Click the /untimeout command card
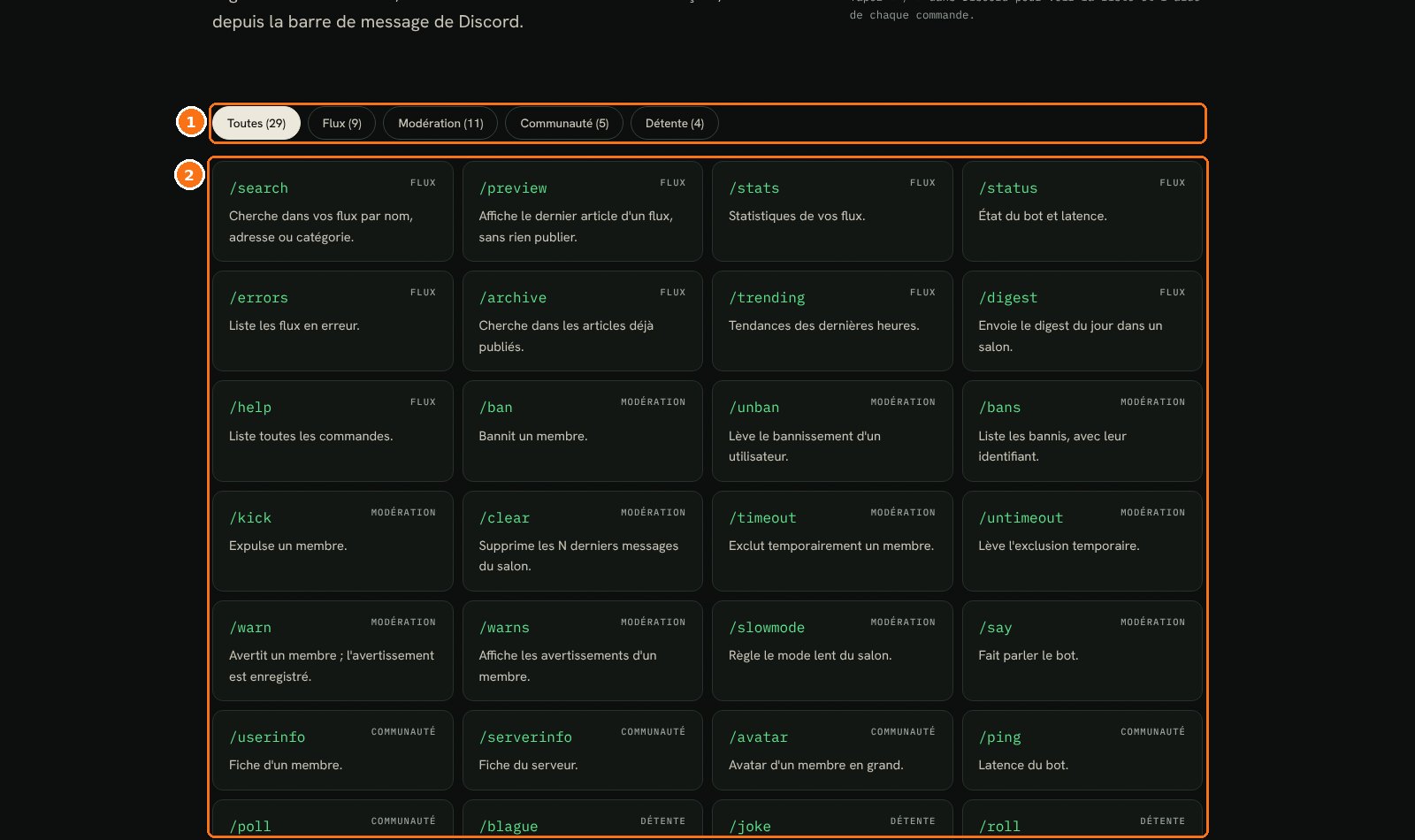The image size is (1415, 840). (x=1082, y=541)
